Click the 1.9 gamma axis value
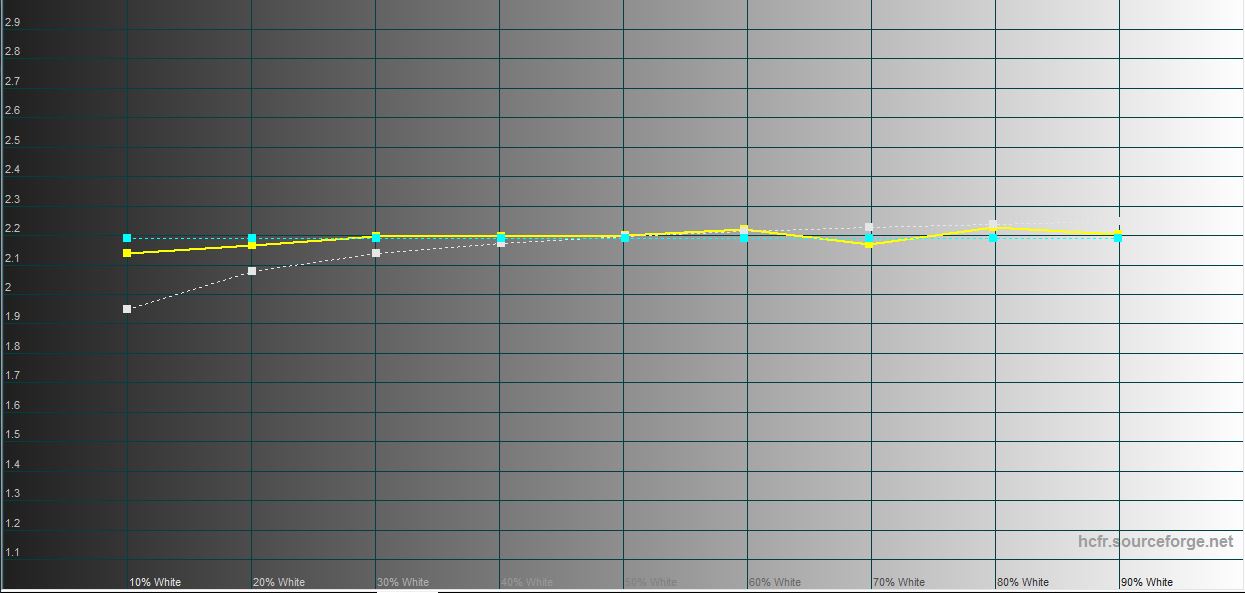 coord(12,317)
